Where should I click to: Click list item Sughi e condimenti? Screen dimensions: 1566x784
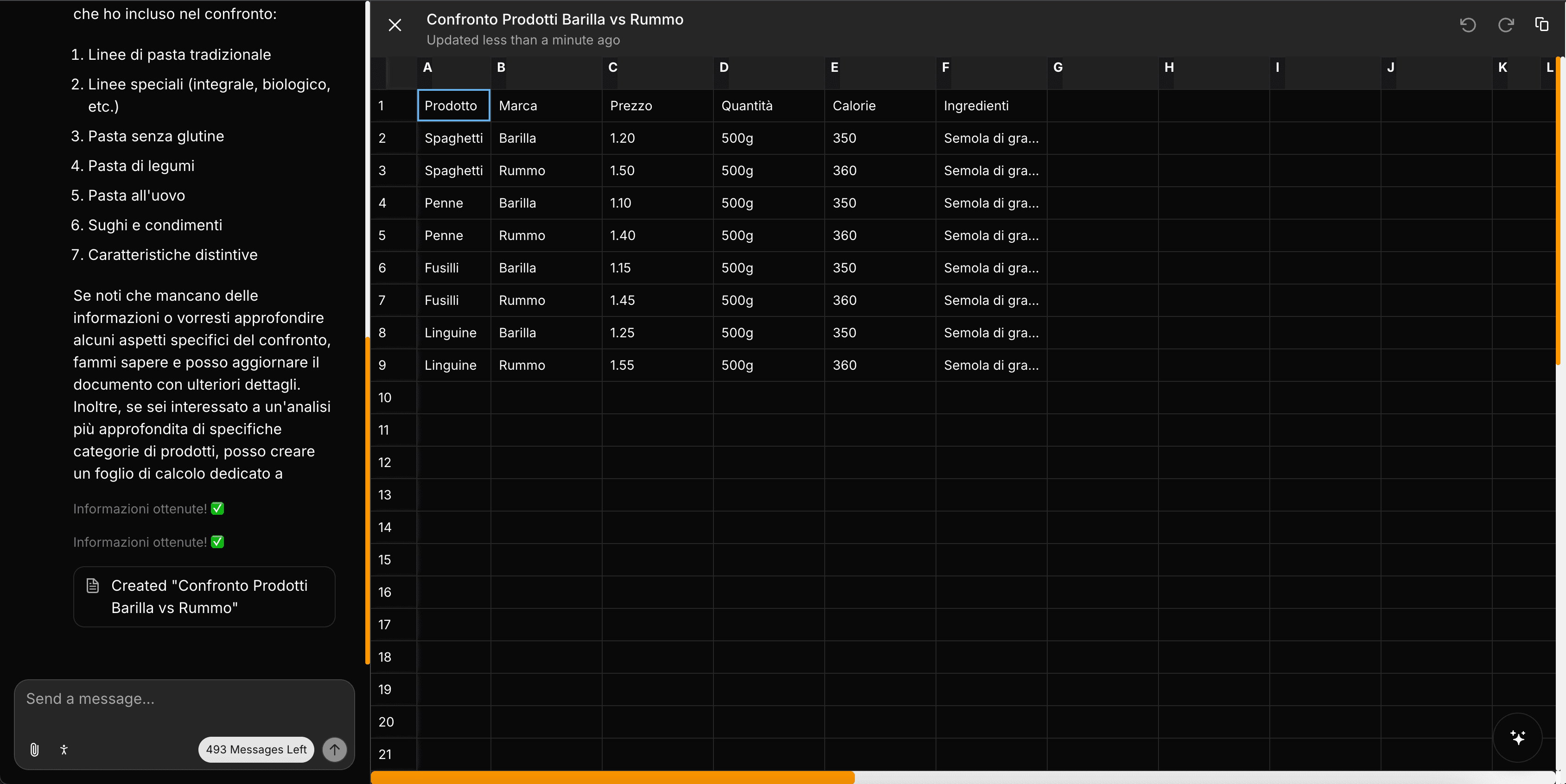tap(155, 226)
